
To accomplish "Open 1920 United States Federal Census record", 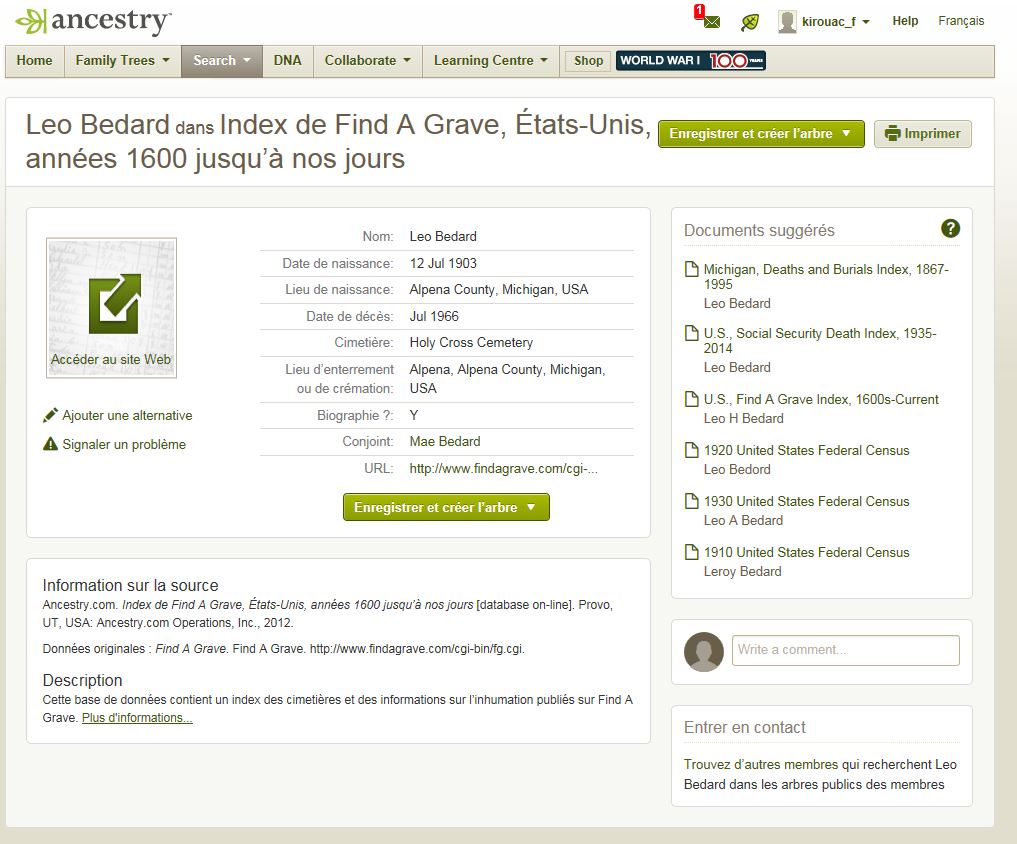I will point(806,450).
